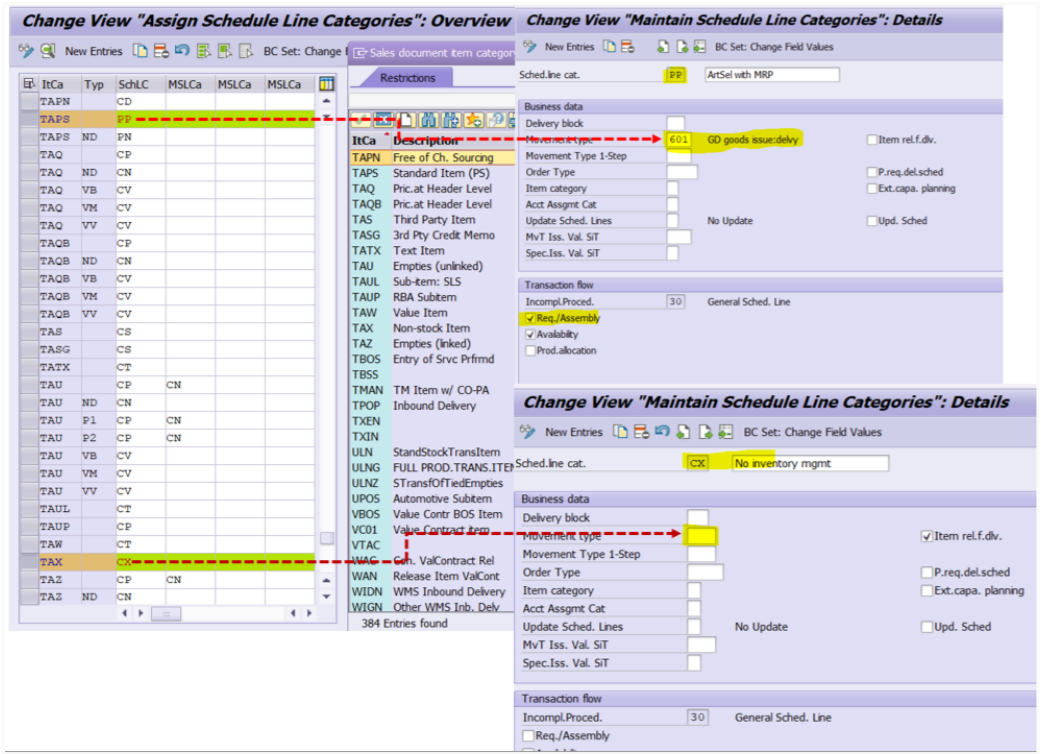Click the highlighted Movement type field showing 601
1041x754 pixels.
pyautogui.click(x=678, y=140)
